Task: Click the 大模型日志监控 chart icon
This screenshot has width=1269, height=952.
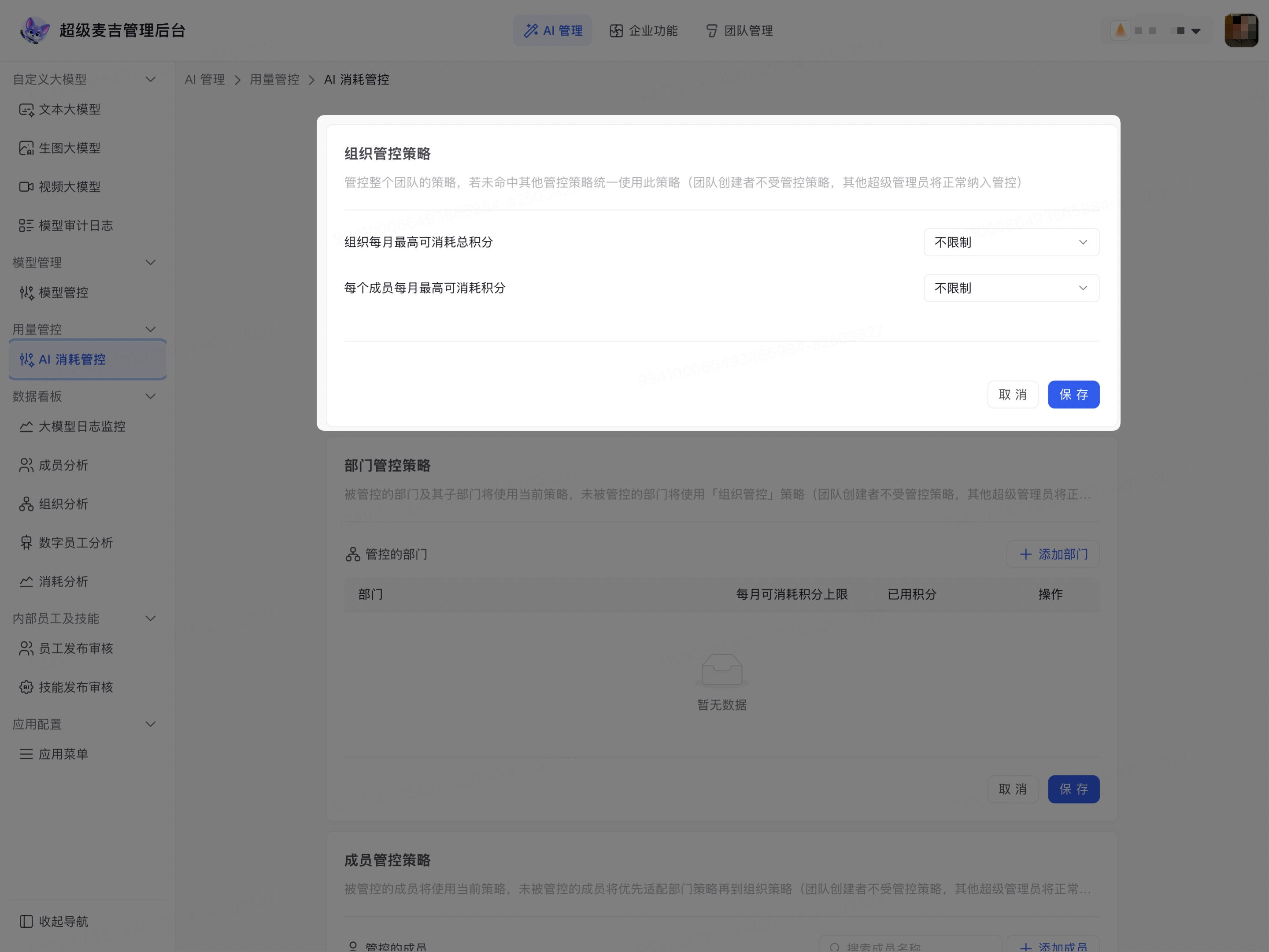Action: [x=26, y=426]
